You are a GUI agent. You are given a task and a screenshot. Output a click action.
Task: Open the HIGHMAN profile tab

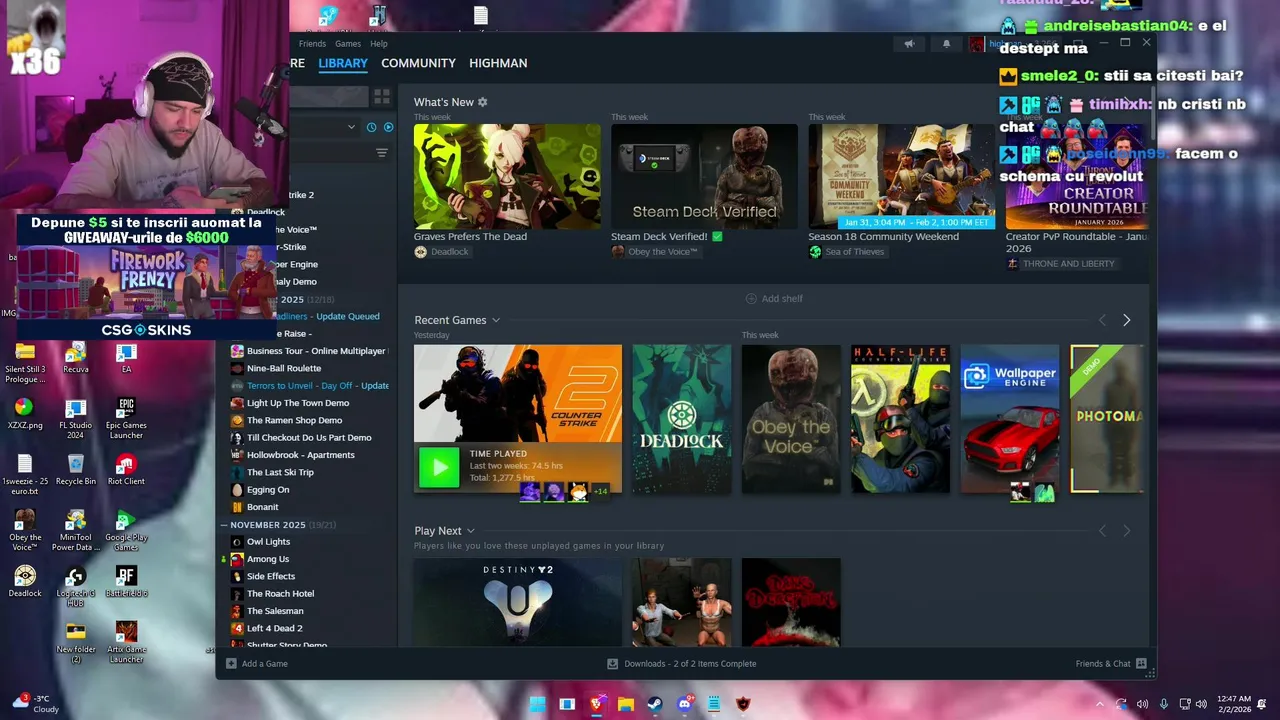click(498, 63)
